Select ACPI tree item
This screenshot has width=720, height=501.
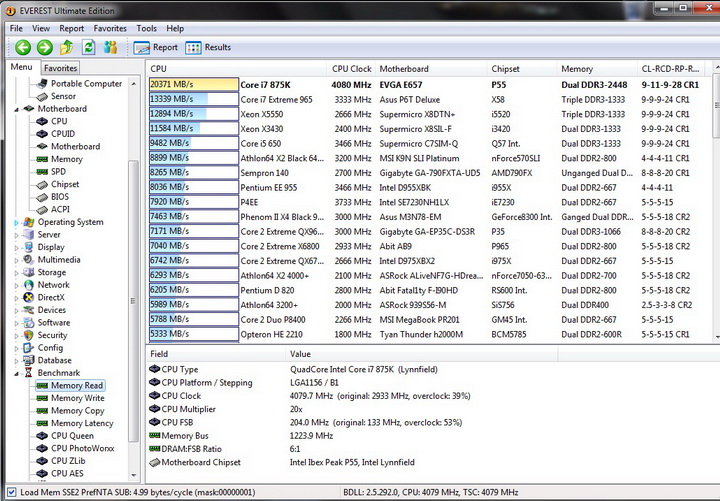[60, 209]
